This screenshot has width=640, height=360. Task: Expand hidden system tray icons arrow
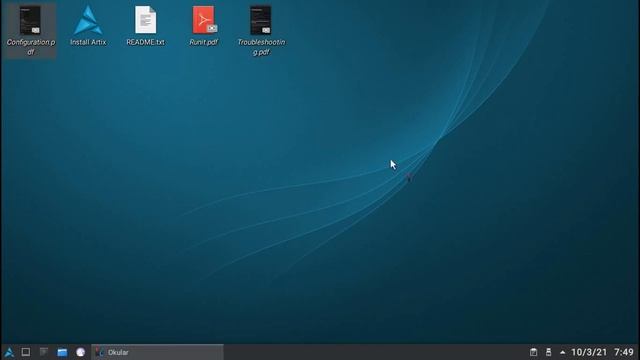(x=562, y=352)
